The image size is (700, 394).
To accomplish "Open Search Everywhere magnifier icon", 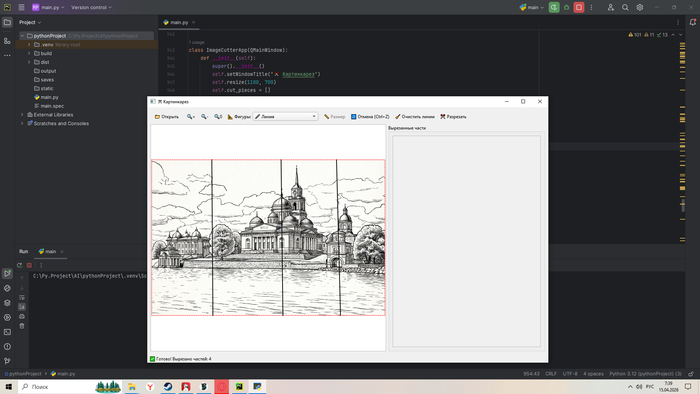I will tap(625, 7).
